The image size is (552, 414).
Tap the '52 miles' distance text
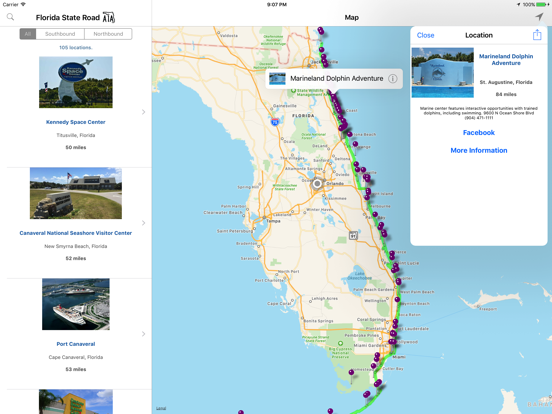coord(76,258)
